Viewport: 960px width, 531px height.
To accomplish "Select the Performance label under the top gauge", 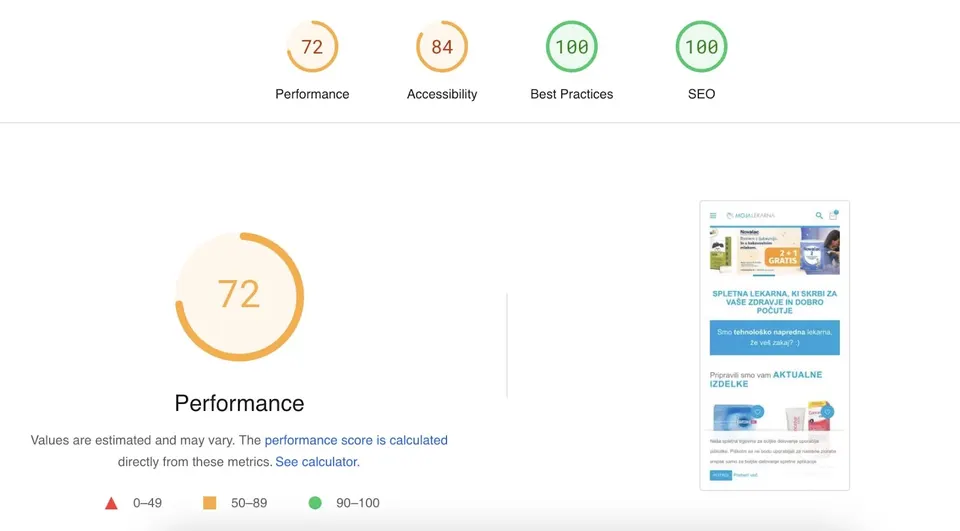I will (x=312, y=94).
